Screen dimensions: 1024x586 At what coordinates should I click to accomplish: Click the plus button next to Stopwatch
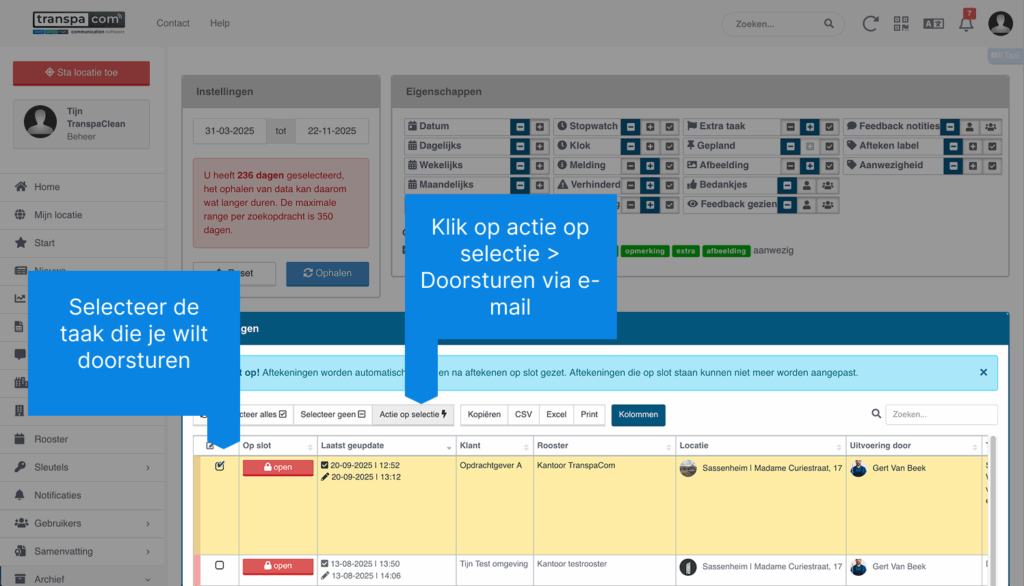(649, 127)
